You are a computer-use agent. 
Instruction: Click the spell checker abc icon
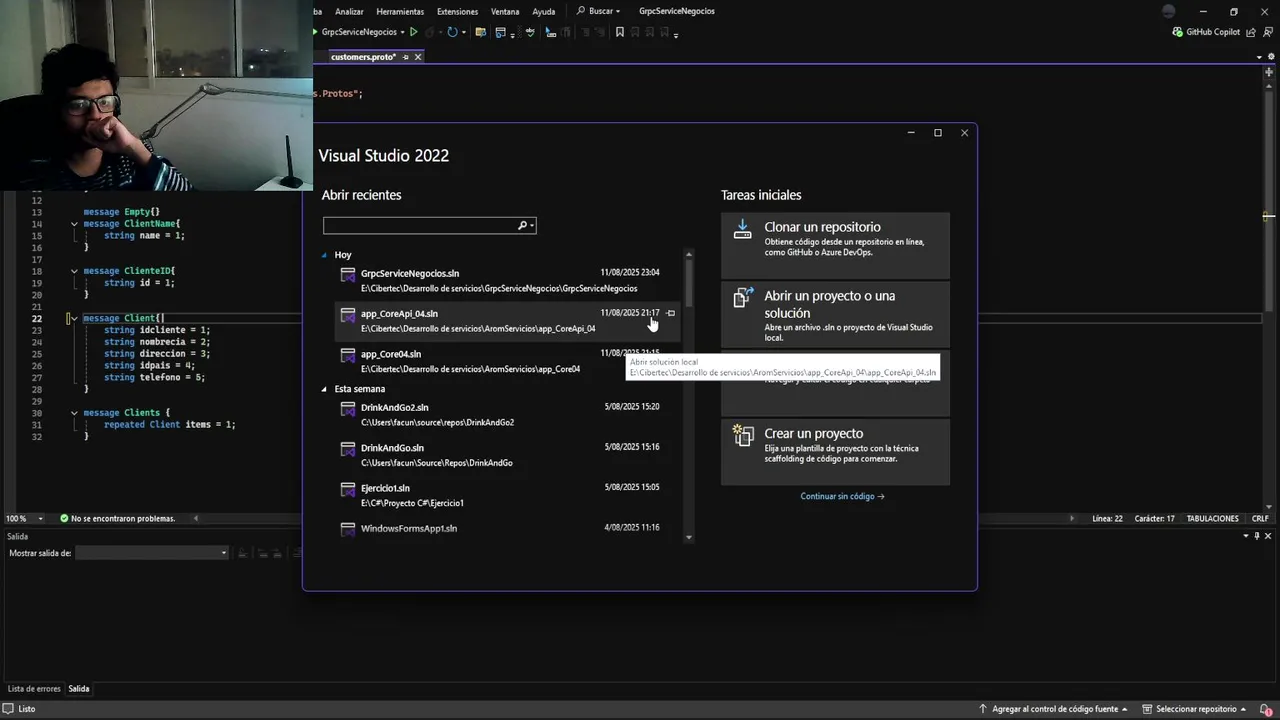(530, 32)
